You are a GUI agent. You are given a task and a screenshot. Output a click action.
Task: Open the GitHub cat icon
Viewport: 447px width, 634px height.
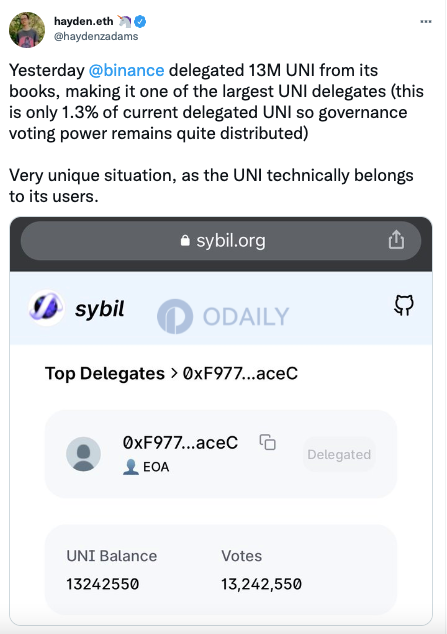click(403, 305)
